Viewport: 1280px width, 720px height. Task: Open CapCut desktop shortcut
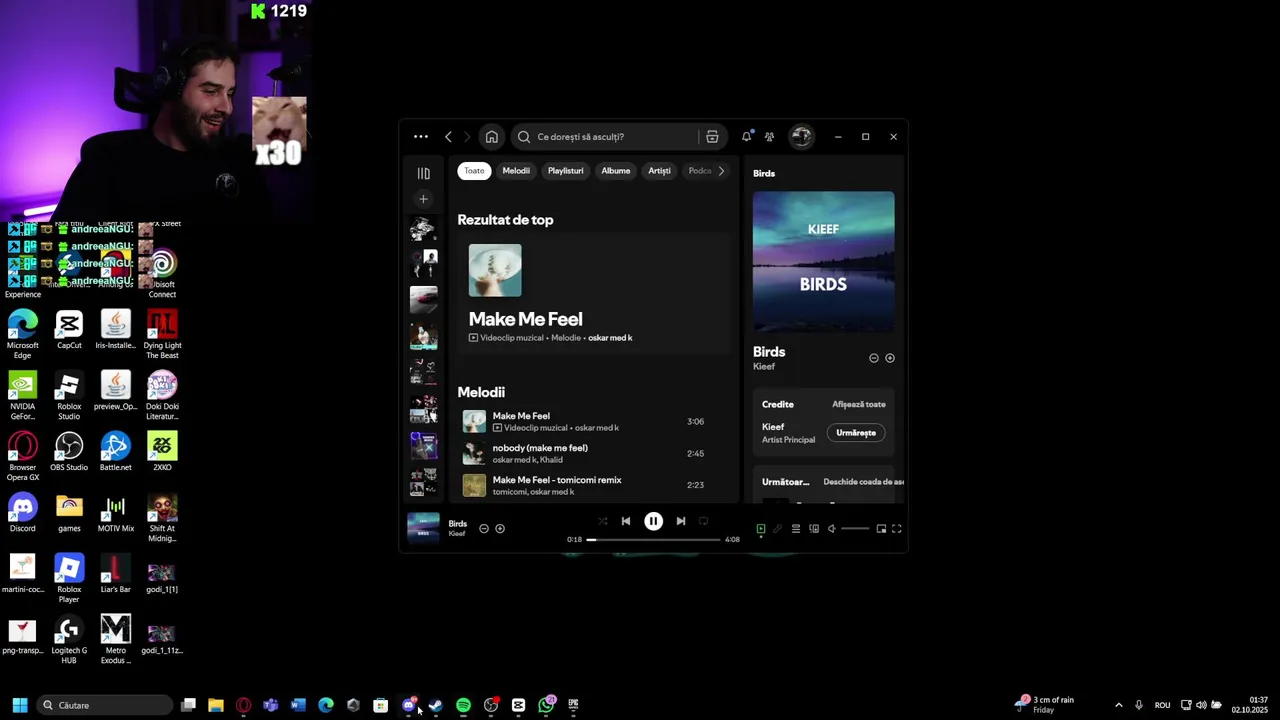[69, 331]
